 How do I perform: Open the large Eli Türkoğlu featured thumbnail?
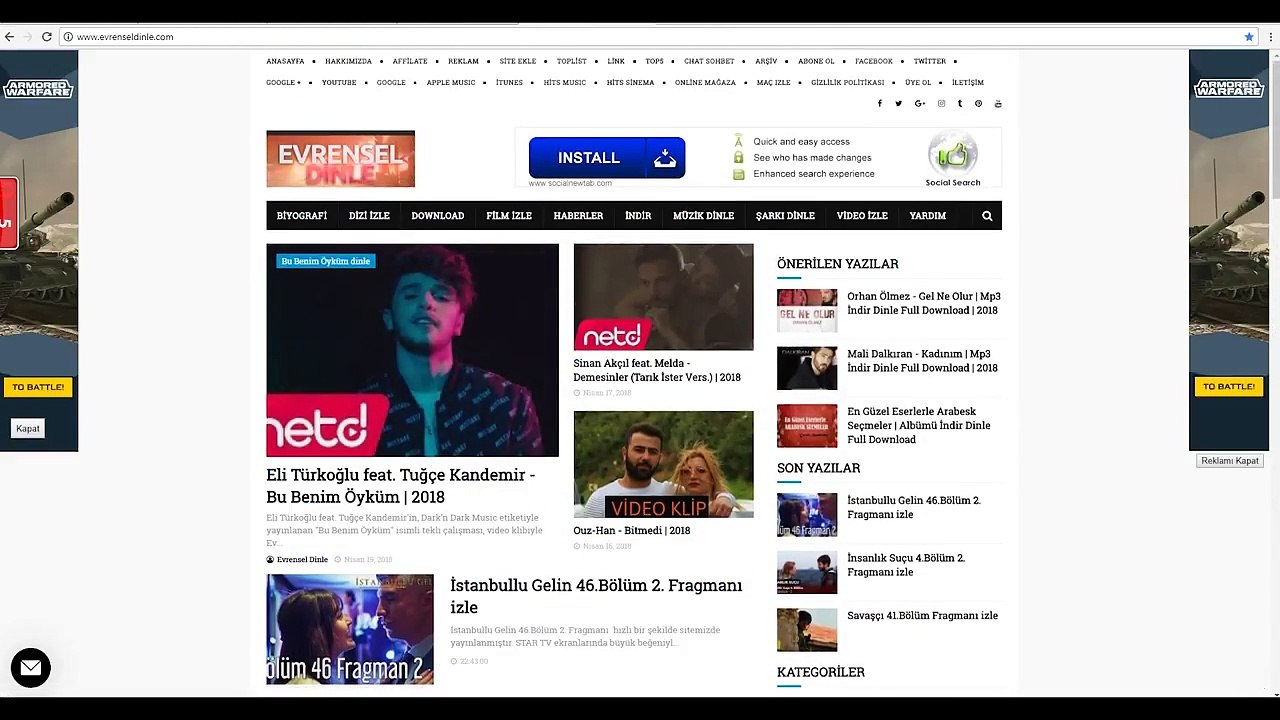(412, 350)
